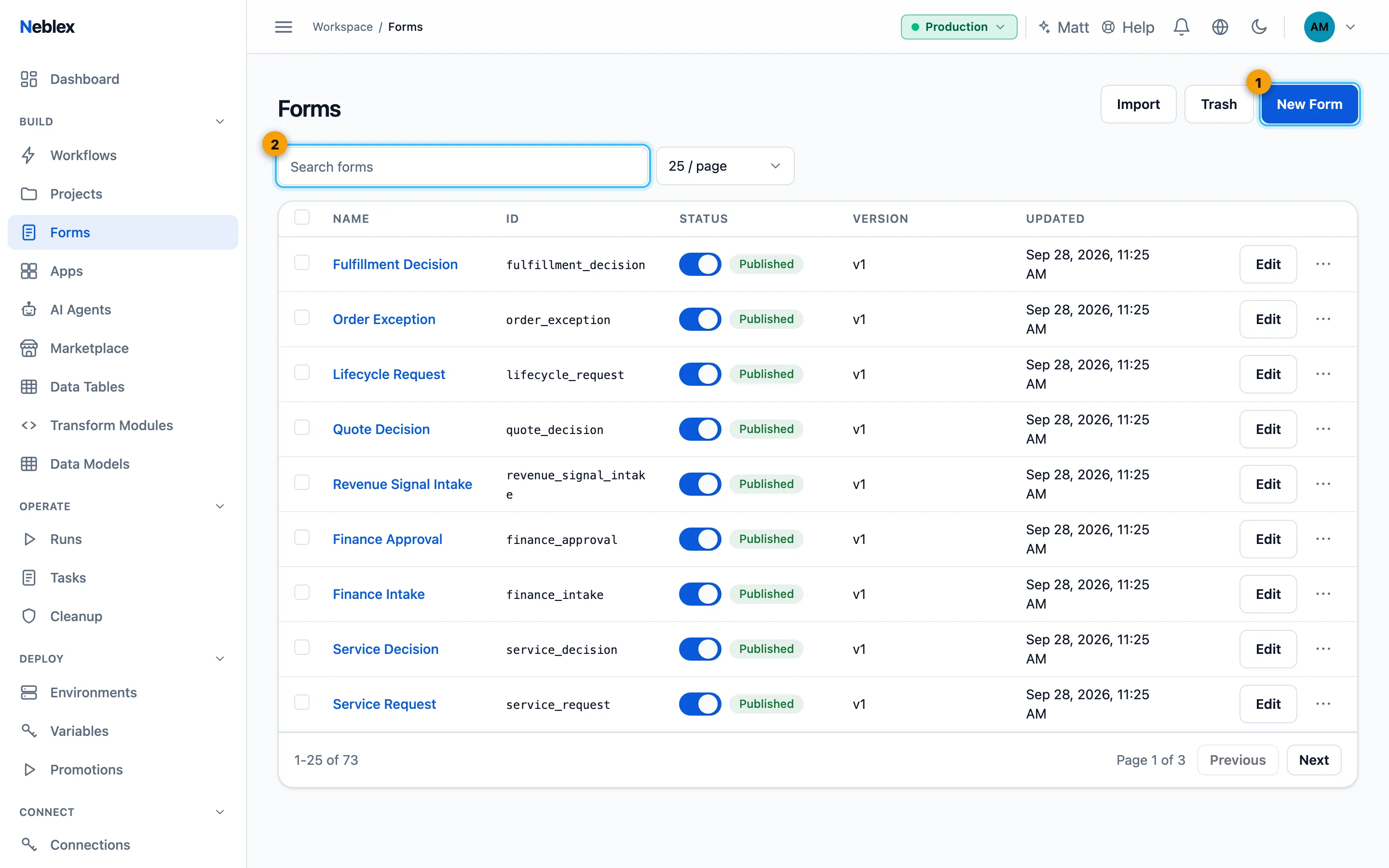Turn off Finance Approval status toggle
The image size is (1389, 868).
click(700, 539)
